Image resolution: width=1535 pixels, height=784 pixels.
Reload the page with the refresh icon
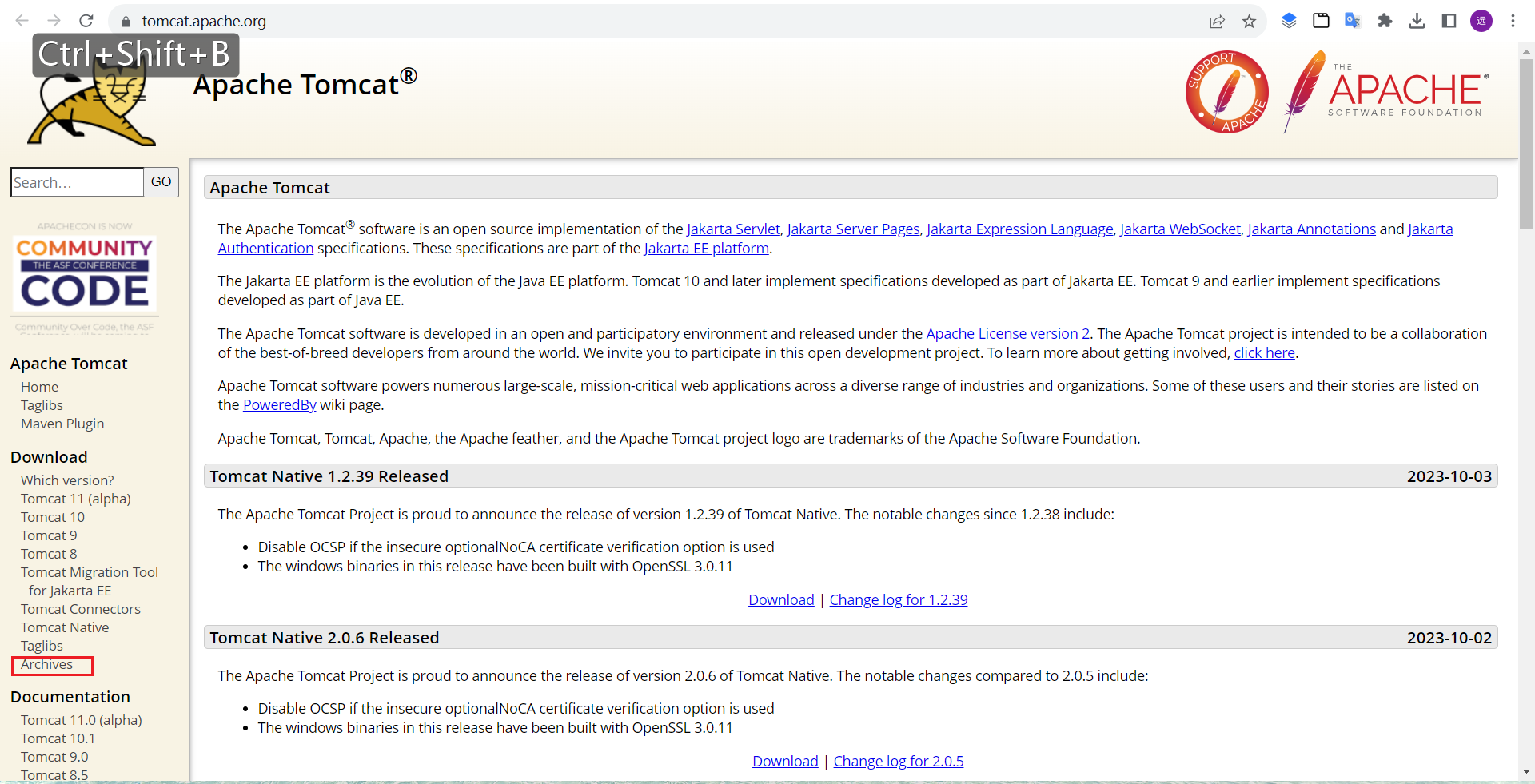point(86,21)
